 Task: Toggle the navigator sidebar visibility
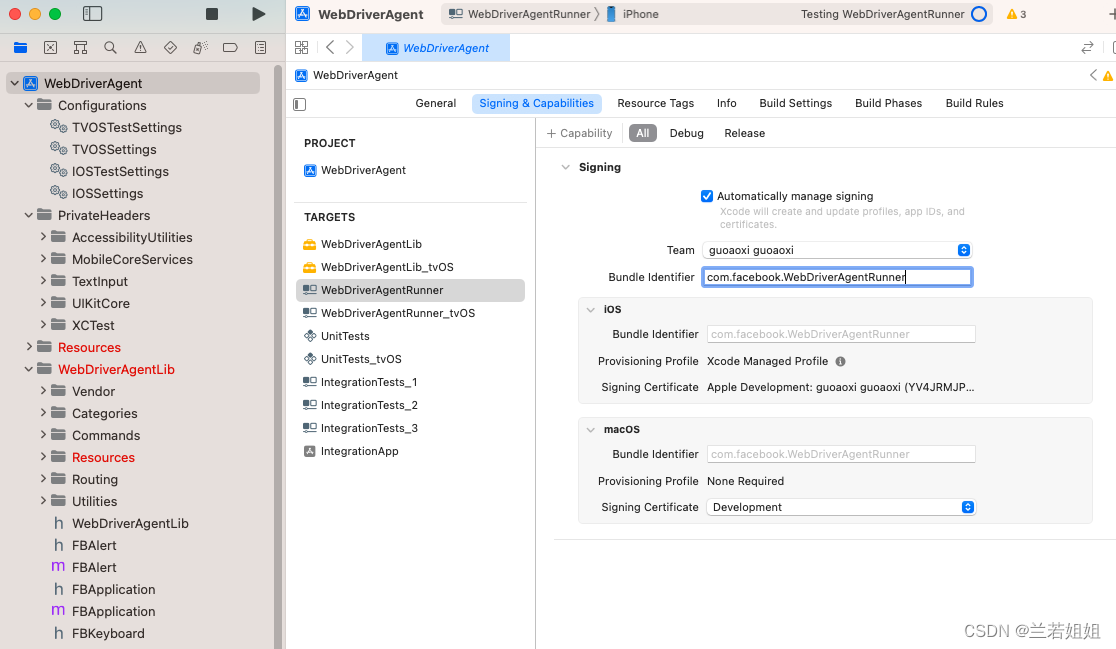click(x=93, y=14)
